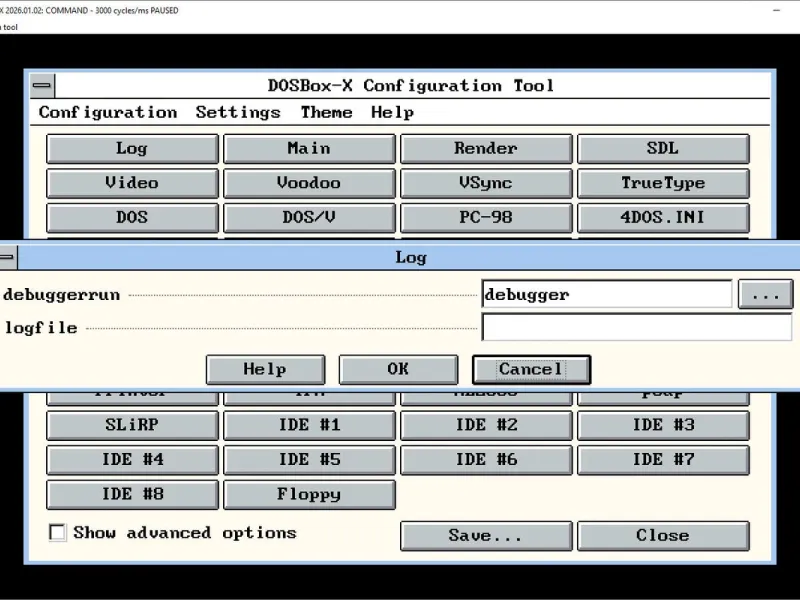Open IDE #5 settings
The width and height of the screenshot is (800, 600).
309,460
